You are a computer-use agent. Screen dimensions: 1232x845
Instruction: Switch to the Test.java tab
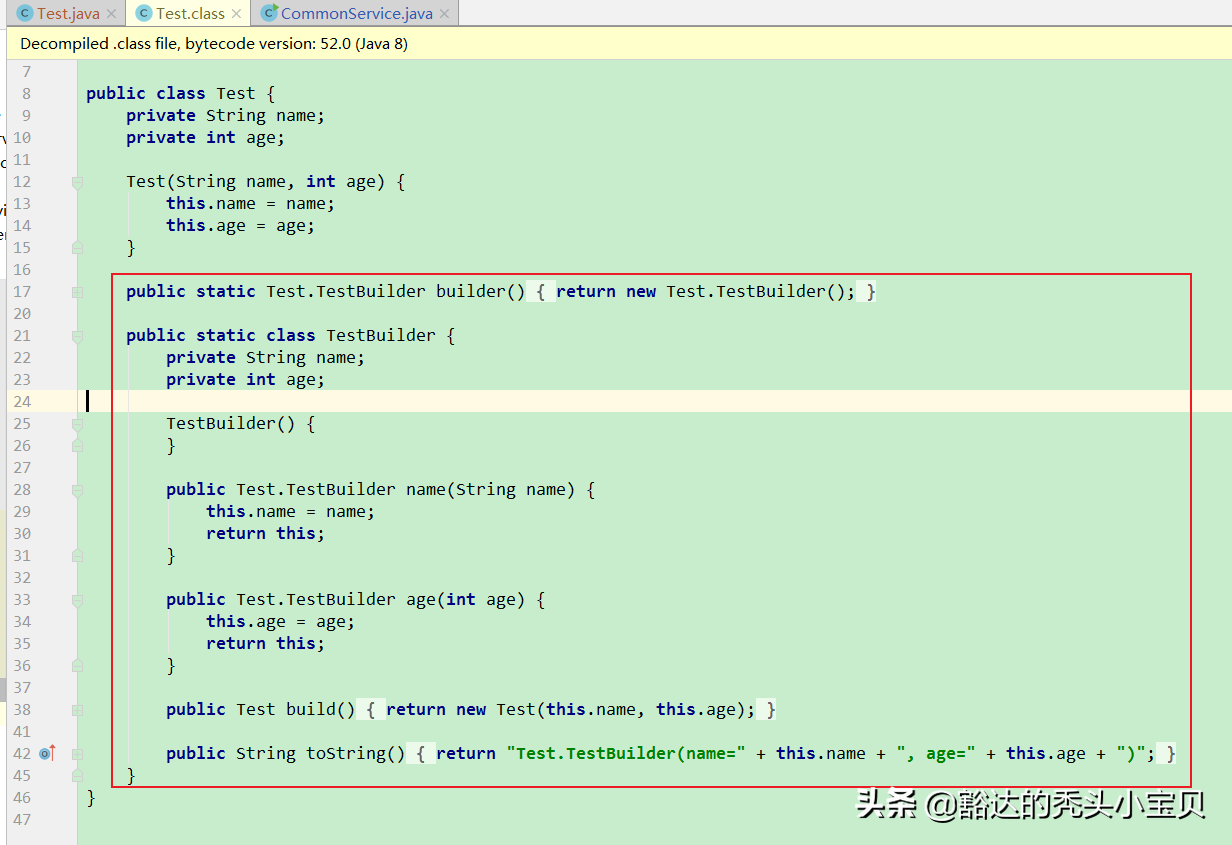pos(68,14)
